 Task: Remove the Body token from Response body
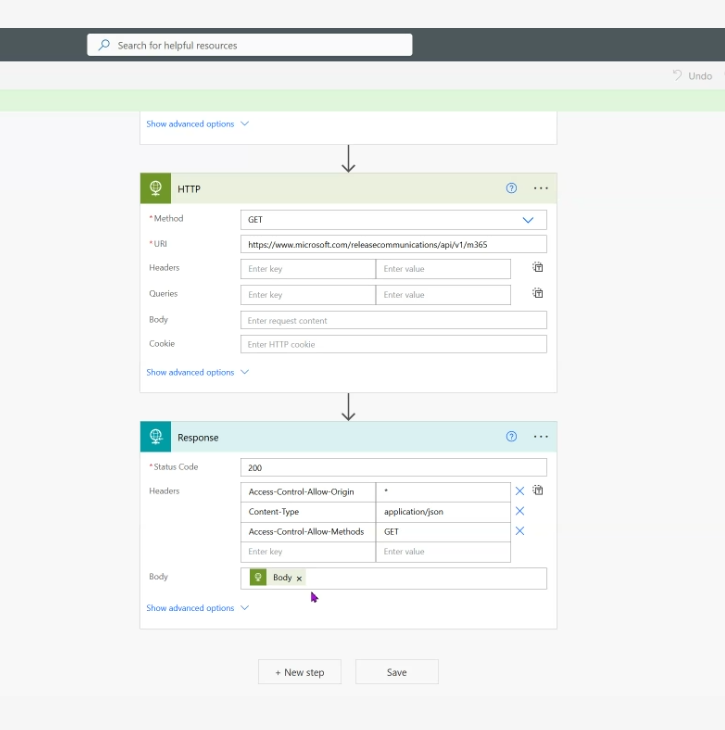click(299, 578)
